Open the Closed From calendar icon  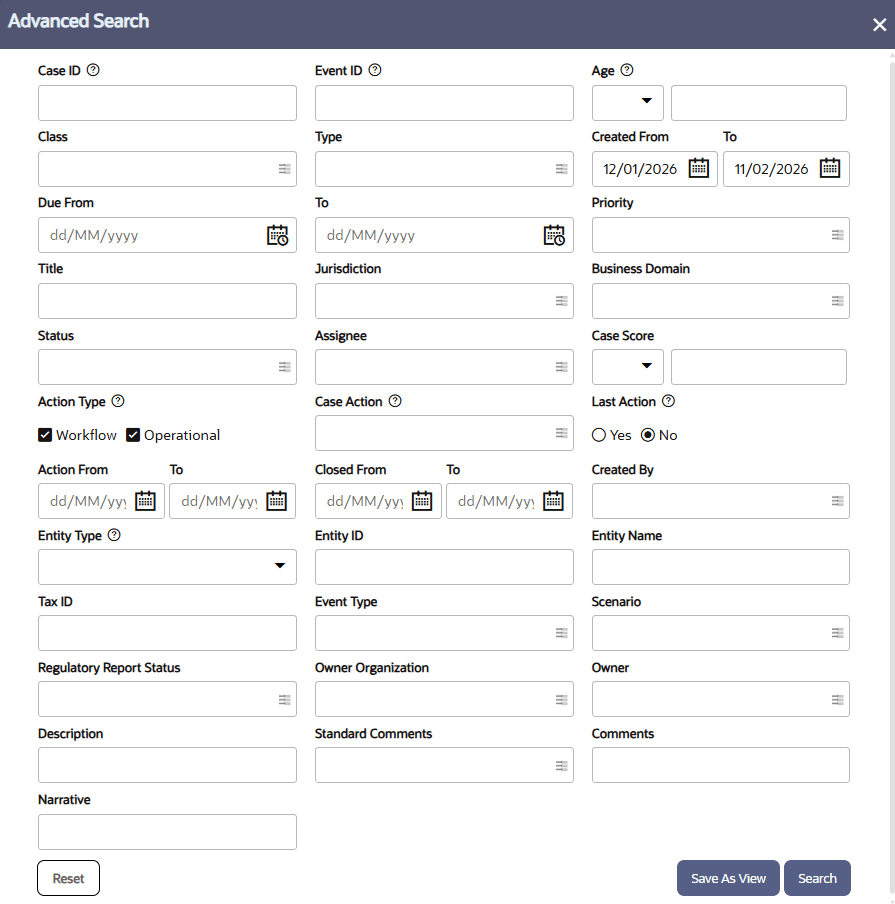coord(422,501)
